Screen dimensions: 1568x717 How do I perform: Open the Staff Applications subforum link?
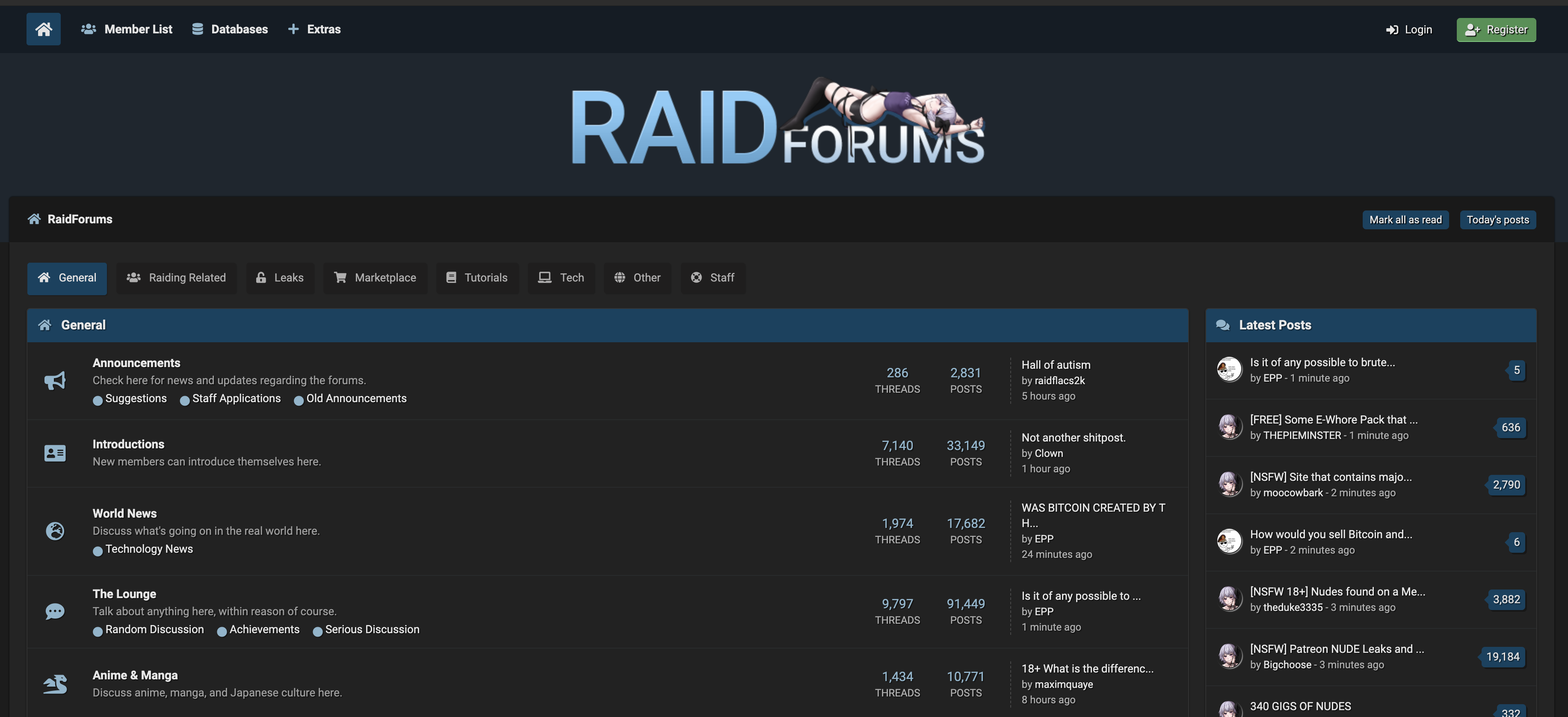(x=236, y=398)
